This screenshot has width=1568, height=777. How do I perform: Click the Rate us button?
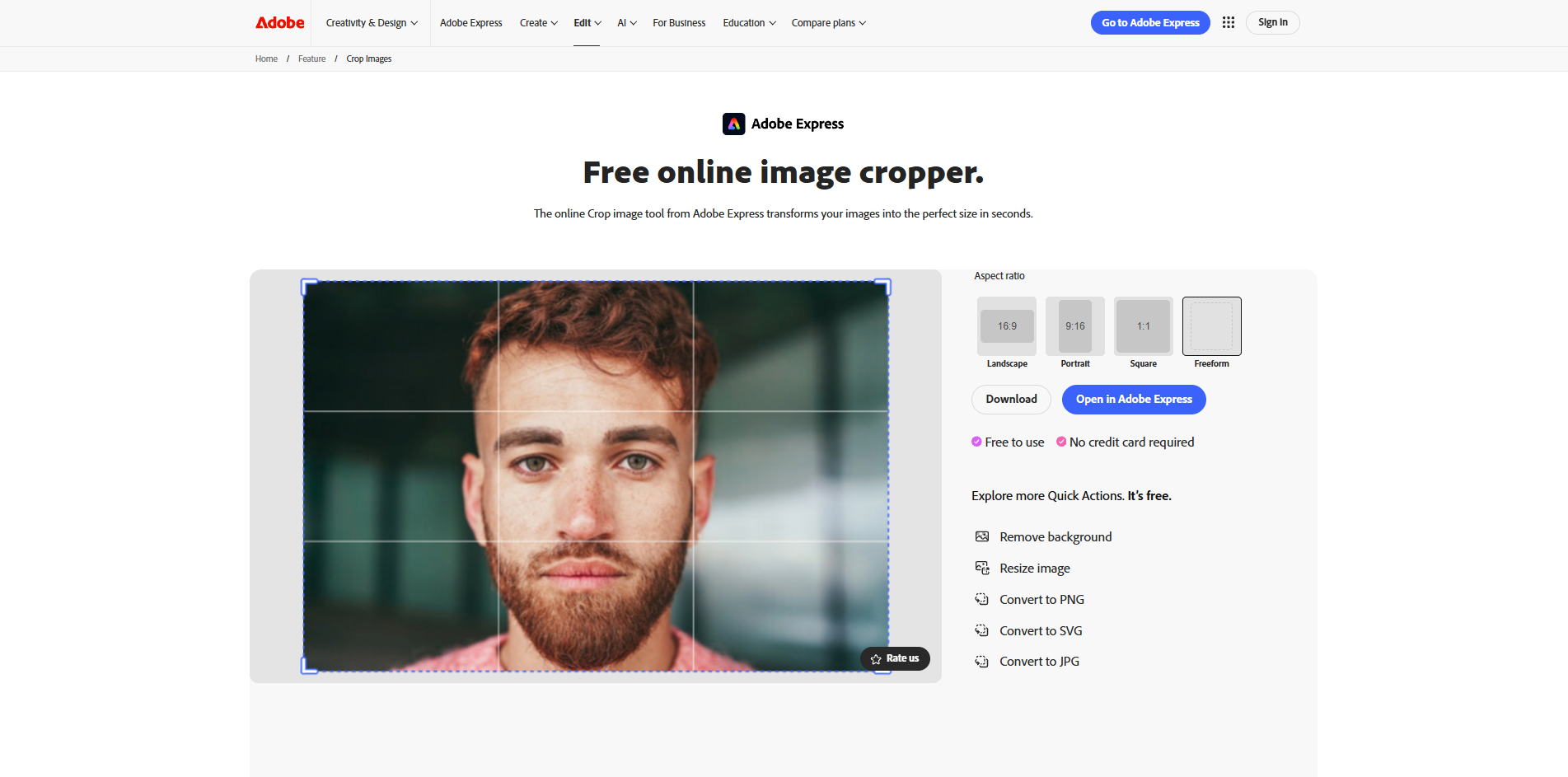point(895,658)
